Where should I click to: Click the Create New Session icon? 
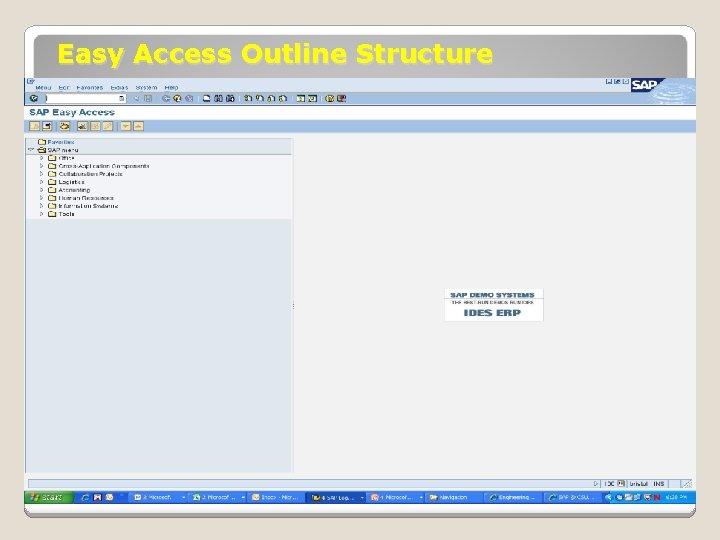coord(301,98)
